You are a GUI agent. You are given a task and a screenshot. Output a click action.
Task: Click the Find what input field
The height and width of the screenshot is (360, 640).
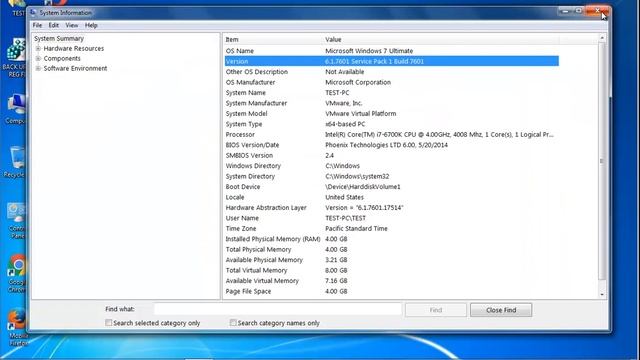pos(278,309)
